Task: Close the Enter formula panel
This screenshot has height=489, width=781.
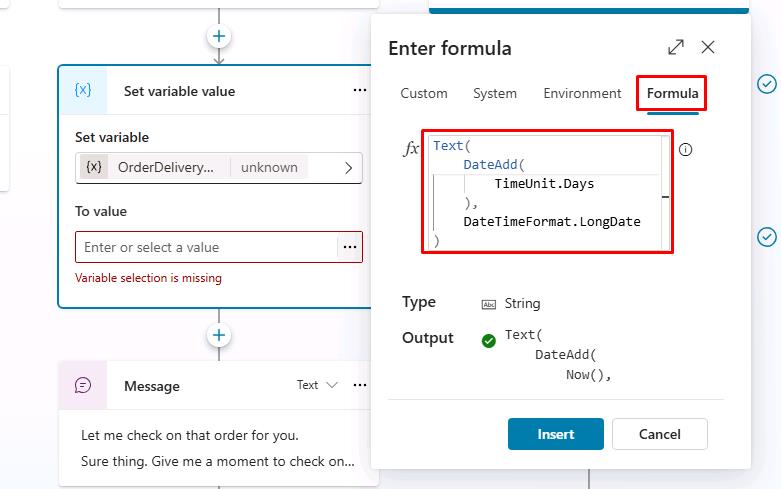Action: (708, 47)
